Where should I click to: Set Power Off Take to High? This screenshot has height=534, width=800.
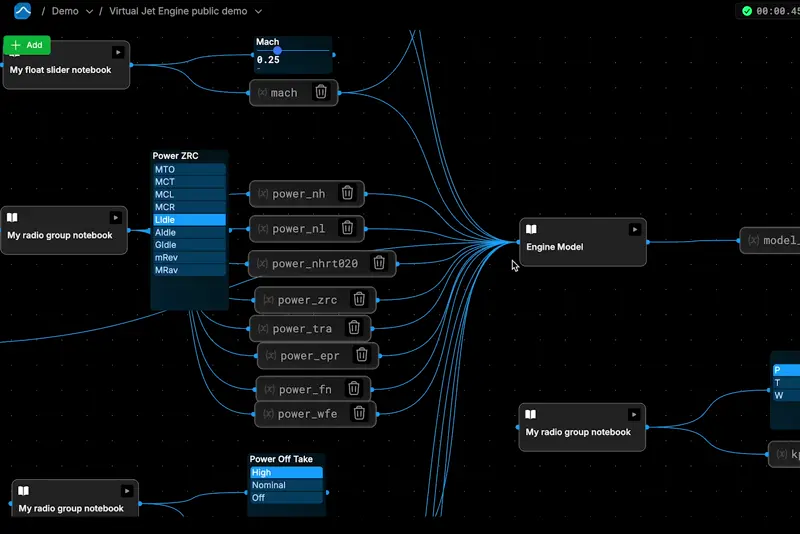click(286, 472)
